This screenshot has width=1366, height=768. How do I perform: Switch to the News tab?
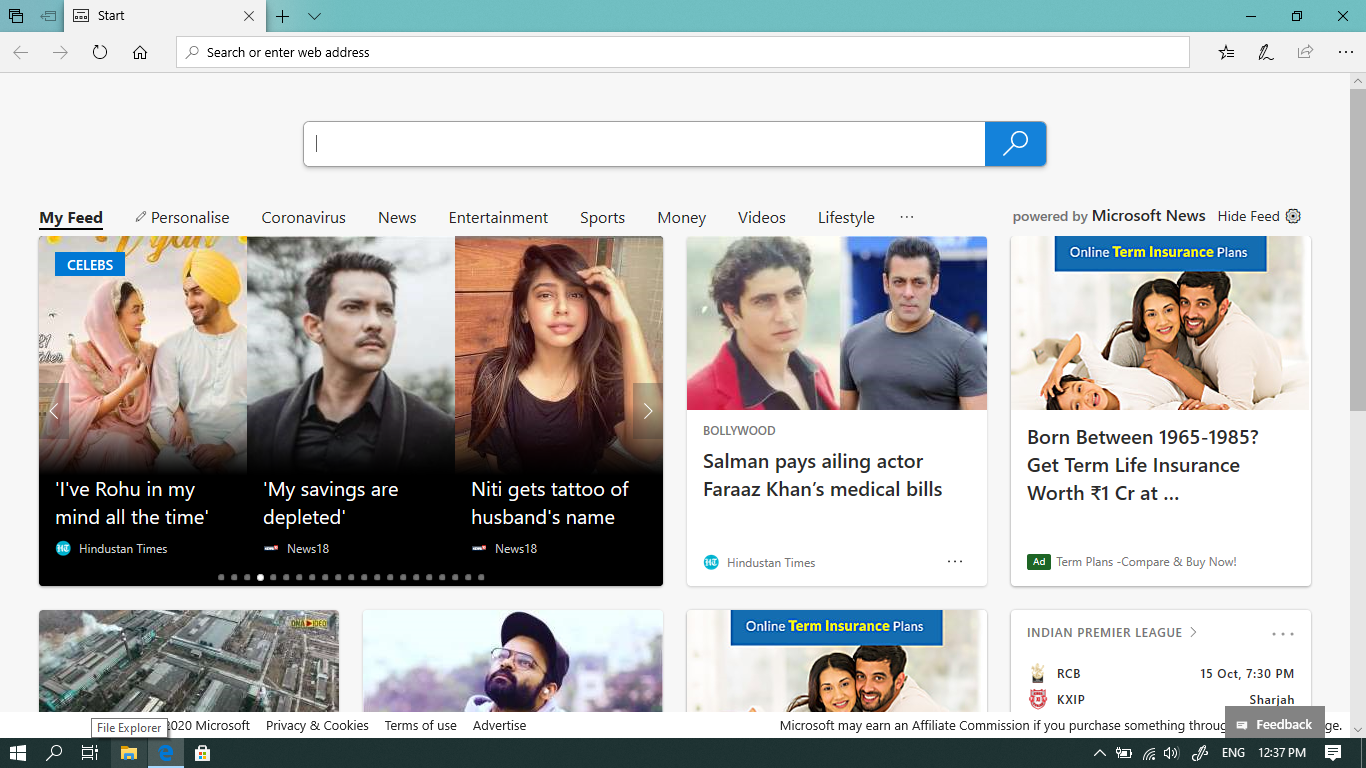tap(397, 217)
